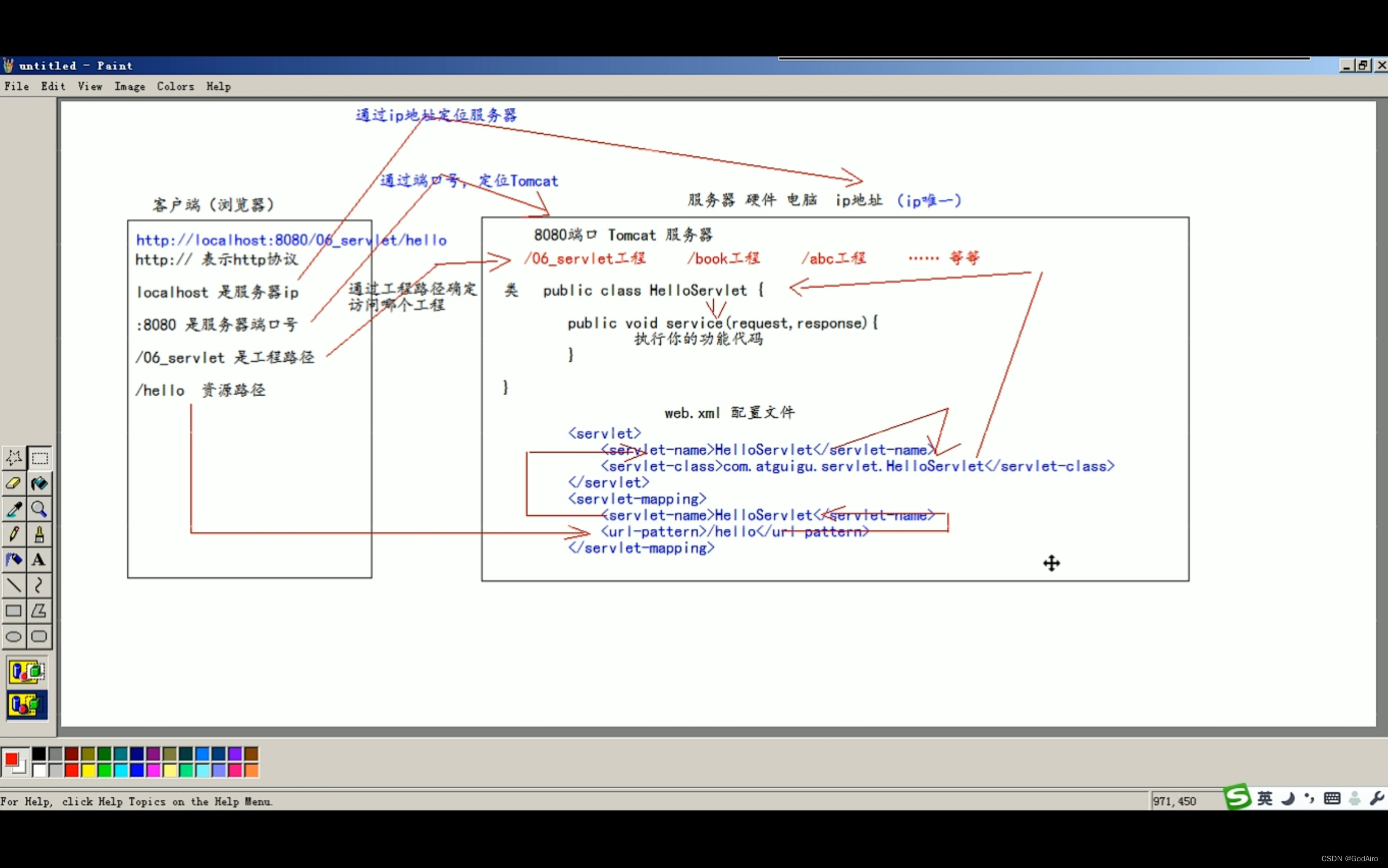Pick the Fill With Color bucket tool
The image size is (1388, 868).
[x=39, y=483]
